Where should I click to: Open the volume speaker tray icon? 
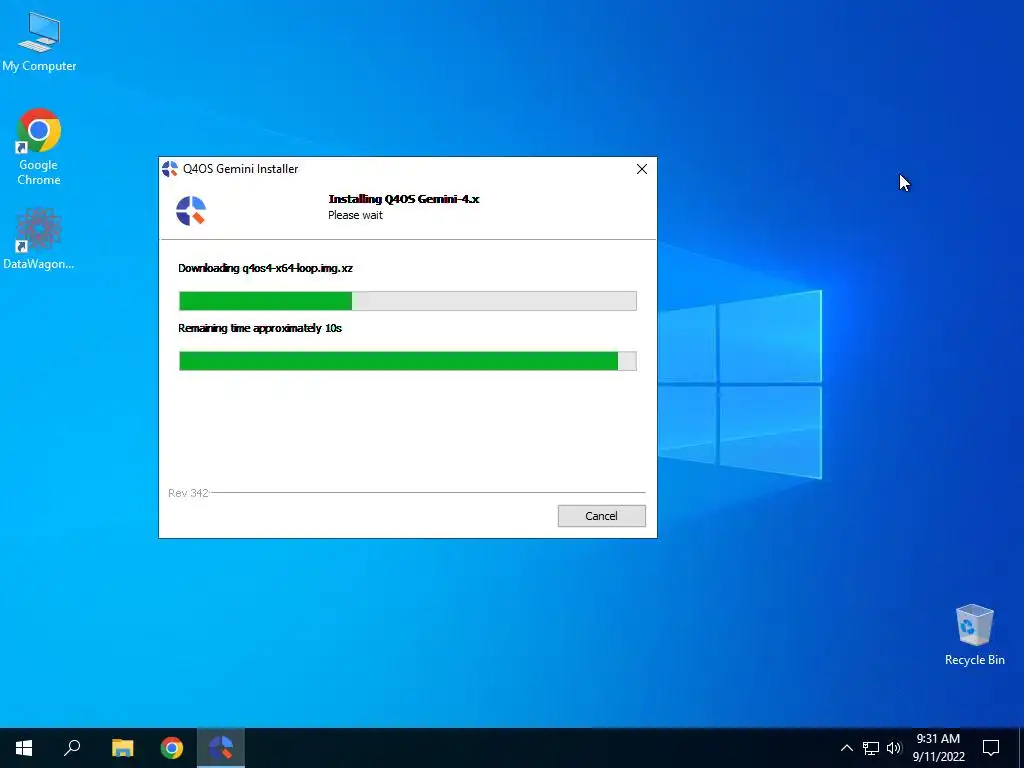point(894,748)
